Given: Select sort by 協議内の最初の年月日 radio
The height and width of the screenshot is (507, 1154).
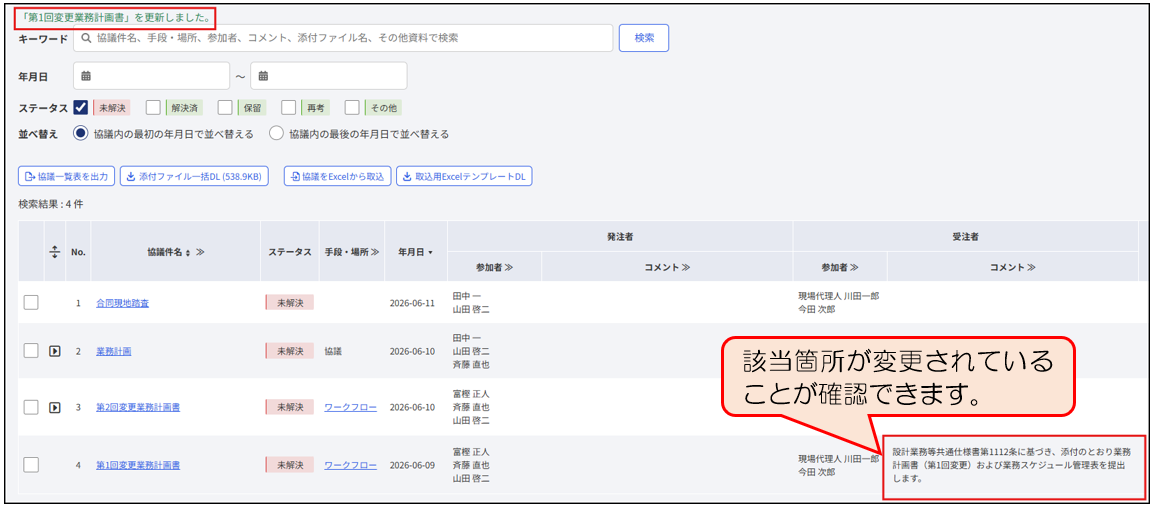Looking at the screenshot, I should (81, 134).
